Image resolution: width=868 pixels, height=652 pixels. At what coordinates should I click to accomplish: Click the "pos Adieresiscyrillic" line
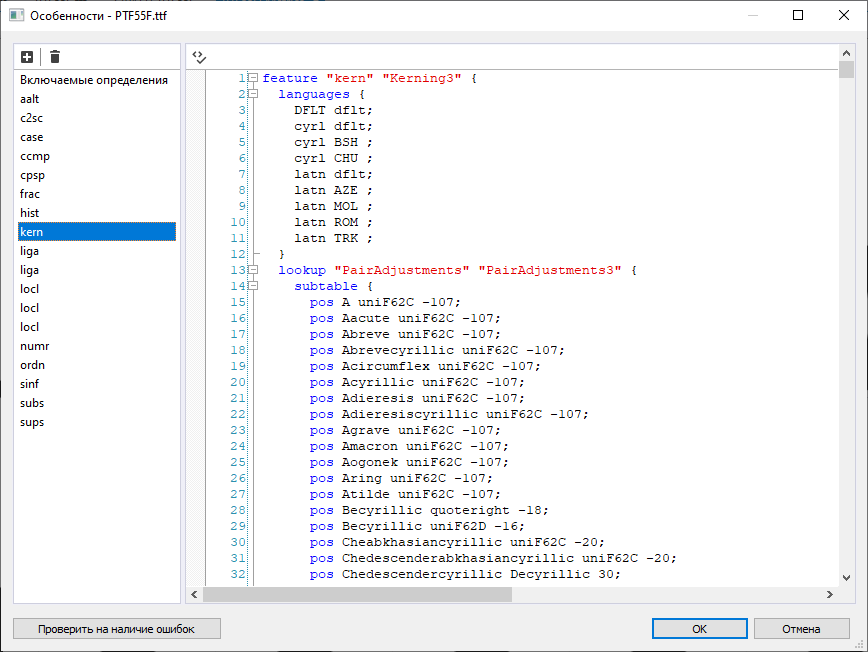coord(449,414)
